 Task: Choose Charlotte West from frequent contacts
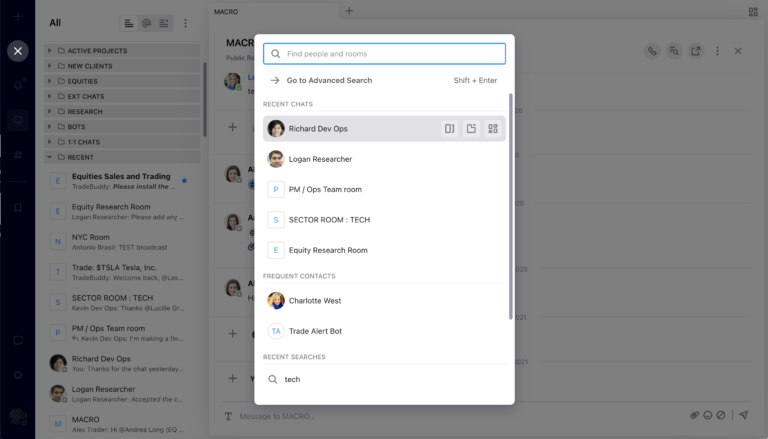(x=314, y=301)
